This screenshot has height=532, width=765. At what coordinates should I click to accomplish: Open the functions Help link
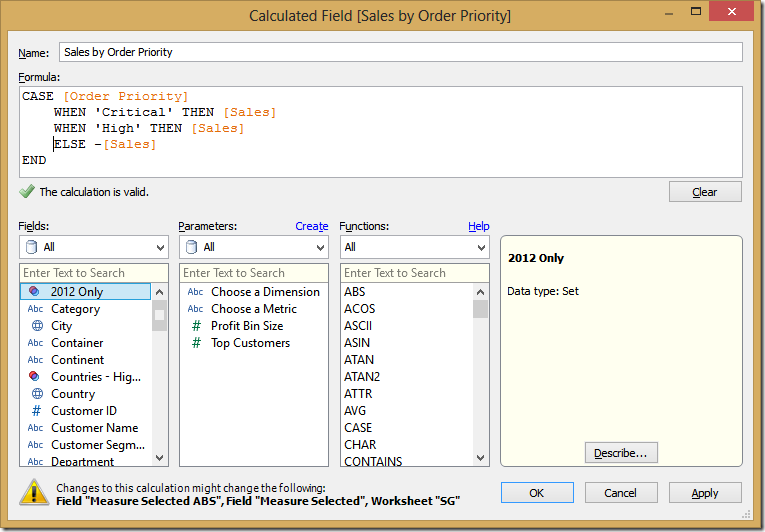pyautogui.click(x=479, y=226)
